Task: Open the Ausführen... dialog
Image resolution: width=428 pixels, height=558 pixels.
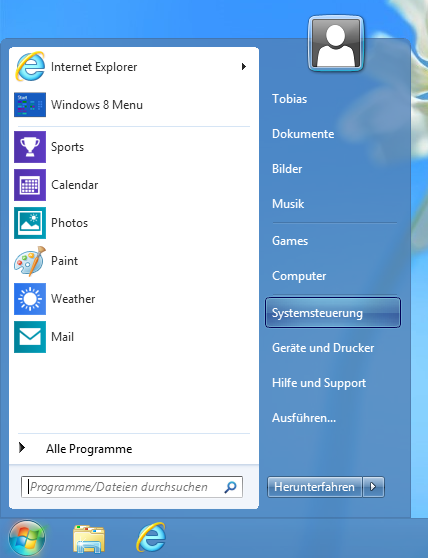Action: coord(304,418)
